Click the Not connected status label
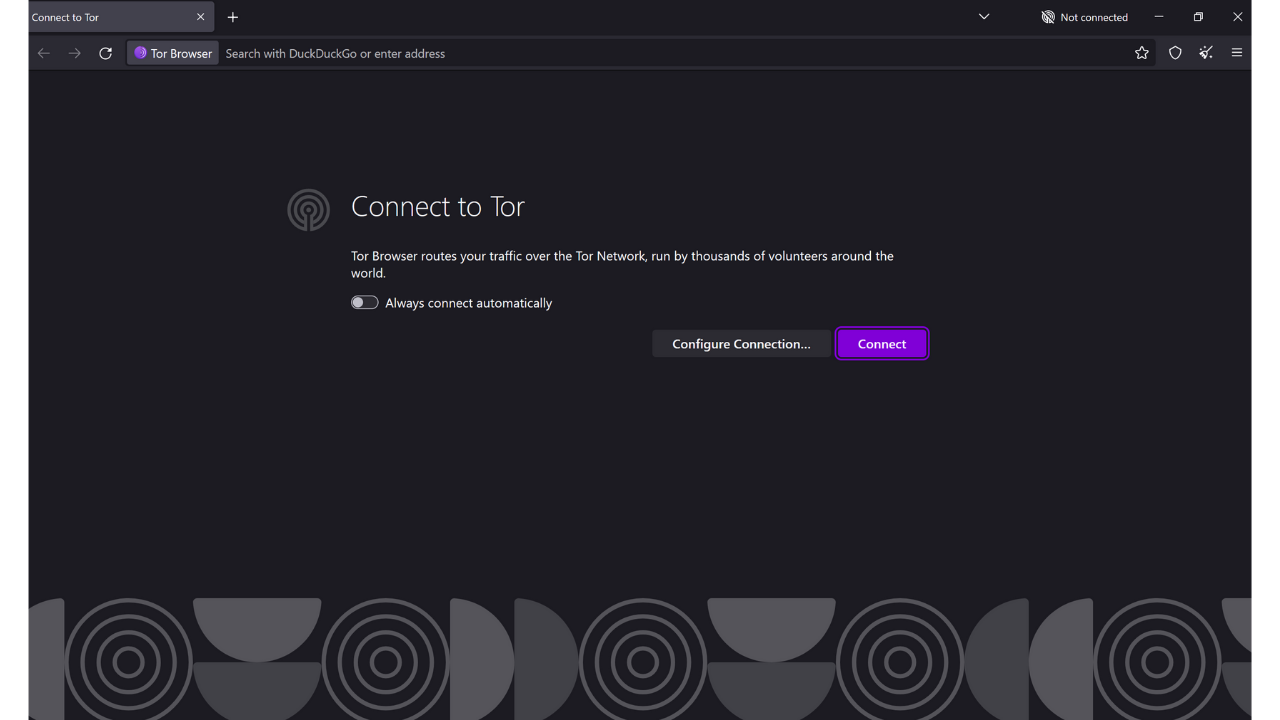The width and height of the screenshot is (1280, 720). point(1094,17)
